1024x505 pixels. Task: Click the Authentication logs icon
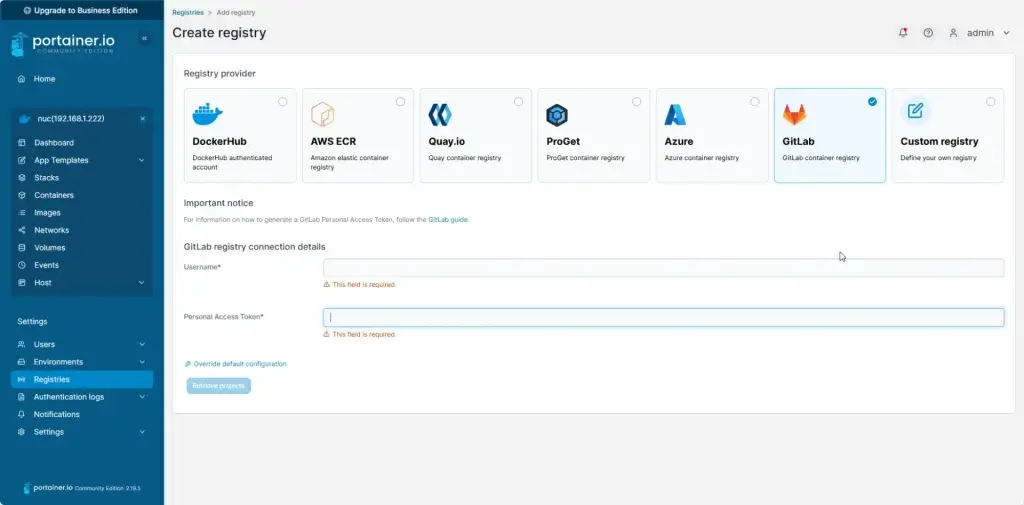point(22,397)
